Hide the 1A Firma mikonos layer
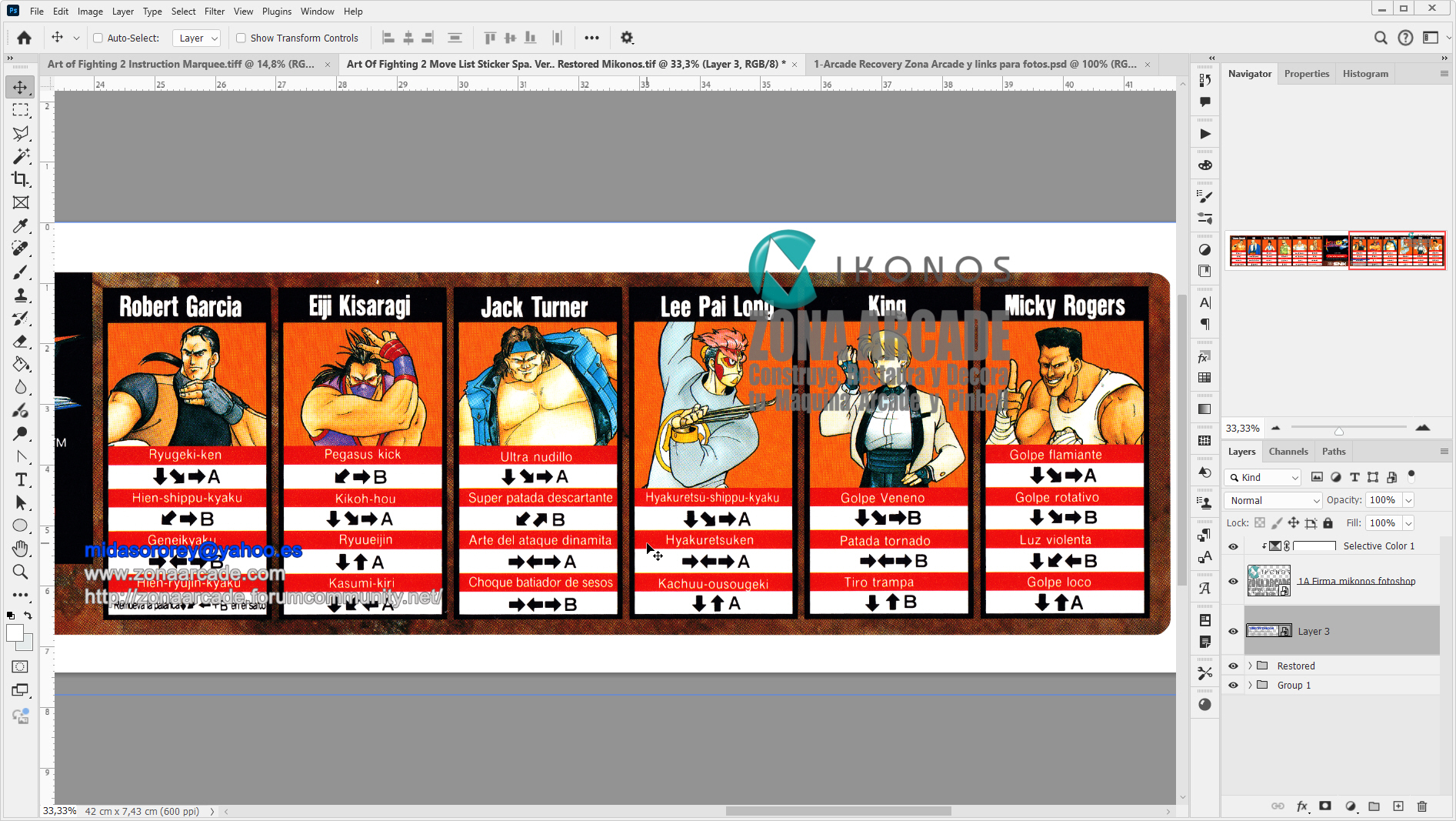Viewport: 1456px width, 821px height. click(x=1233, y=582)
